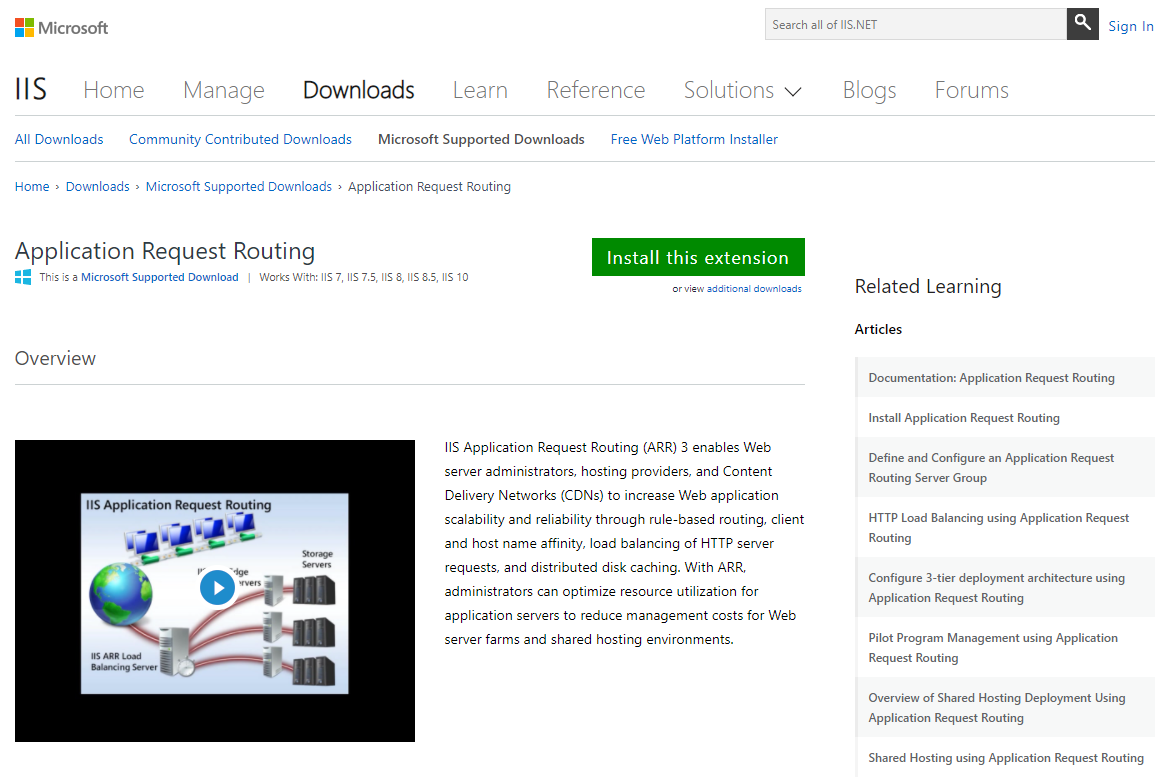
Task: Click the Related Learning heading
Action: pyautogui.click(x=928, y=286)
